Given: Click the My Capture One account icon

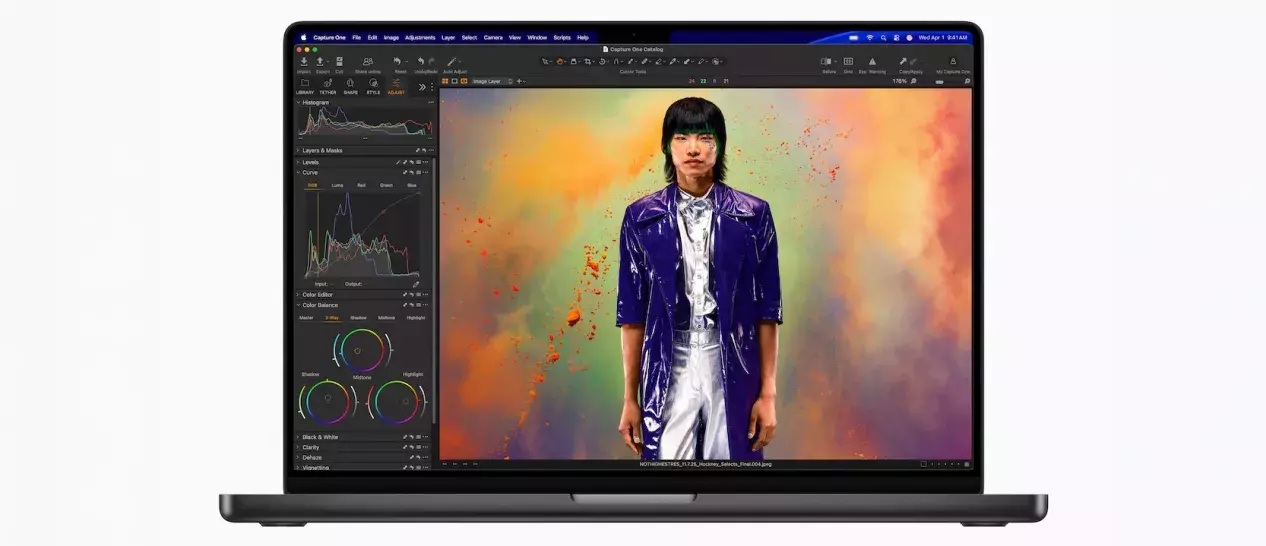Looking at the screenshot, I should (x=952, y=62).
